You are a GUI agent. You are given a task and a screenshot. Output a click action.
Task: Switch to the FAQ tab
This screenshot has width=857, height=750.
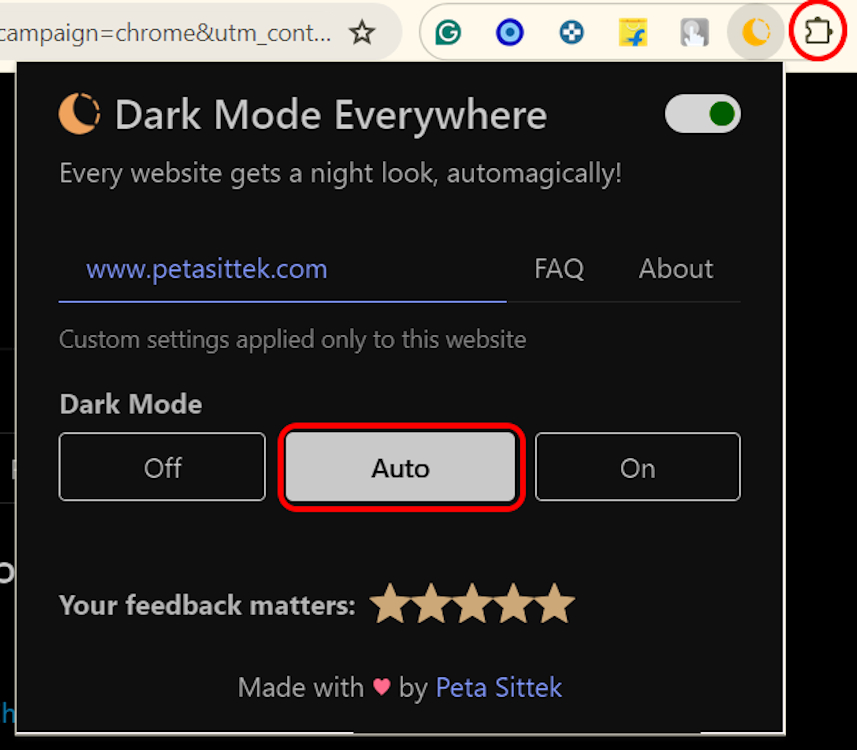tap(559, 268)
